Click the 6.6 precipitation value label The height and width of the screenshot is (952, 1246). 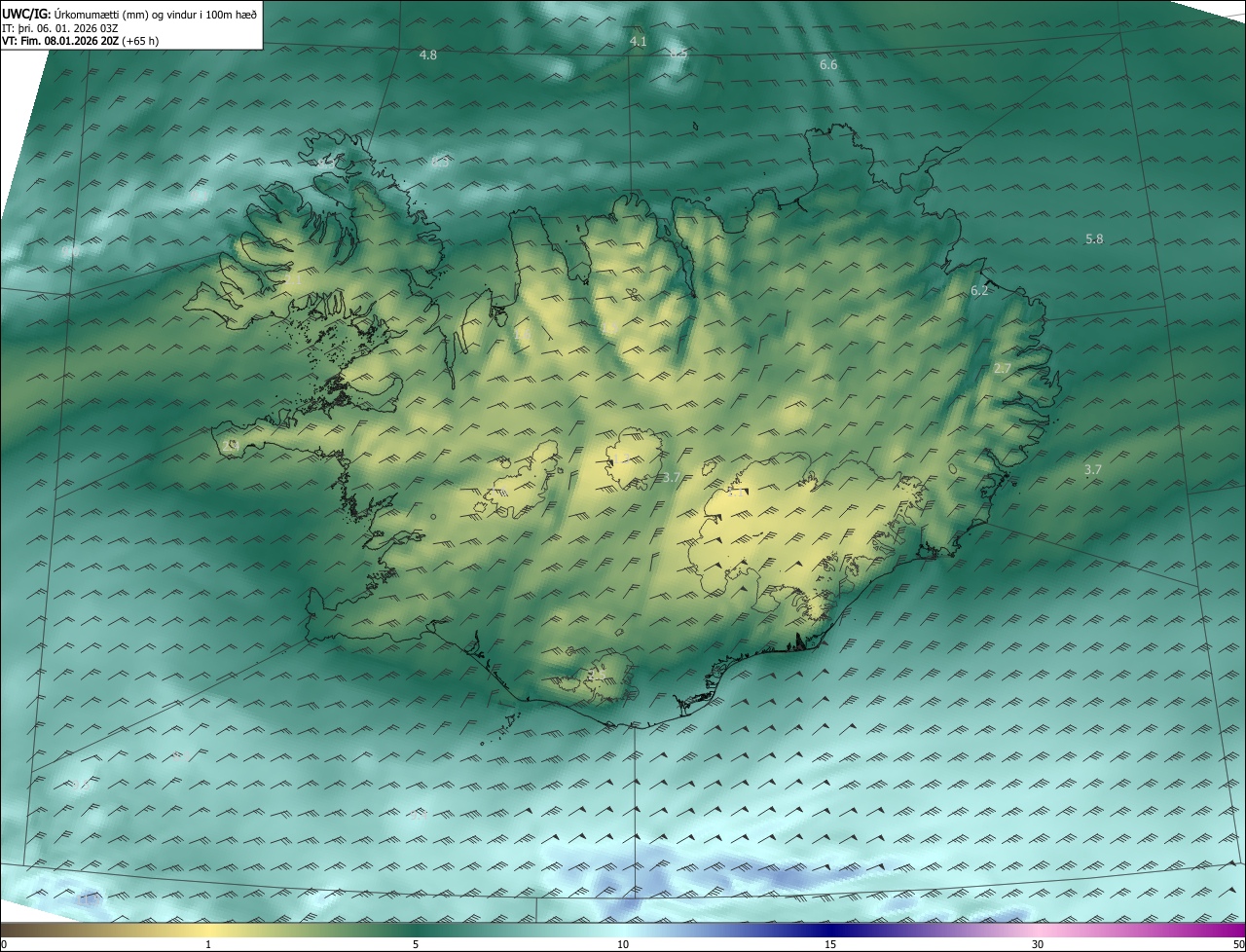pyautogui.click(x=828, y=64)
